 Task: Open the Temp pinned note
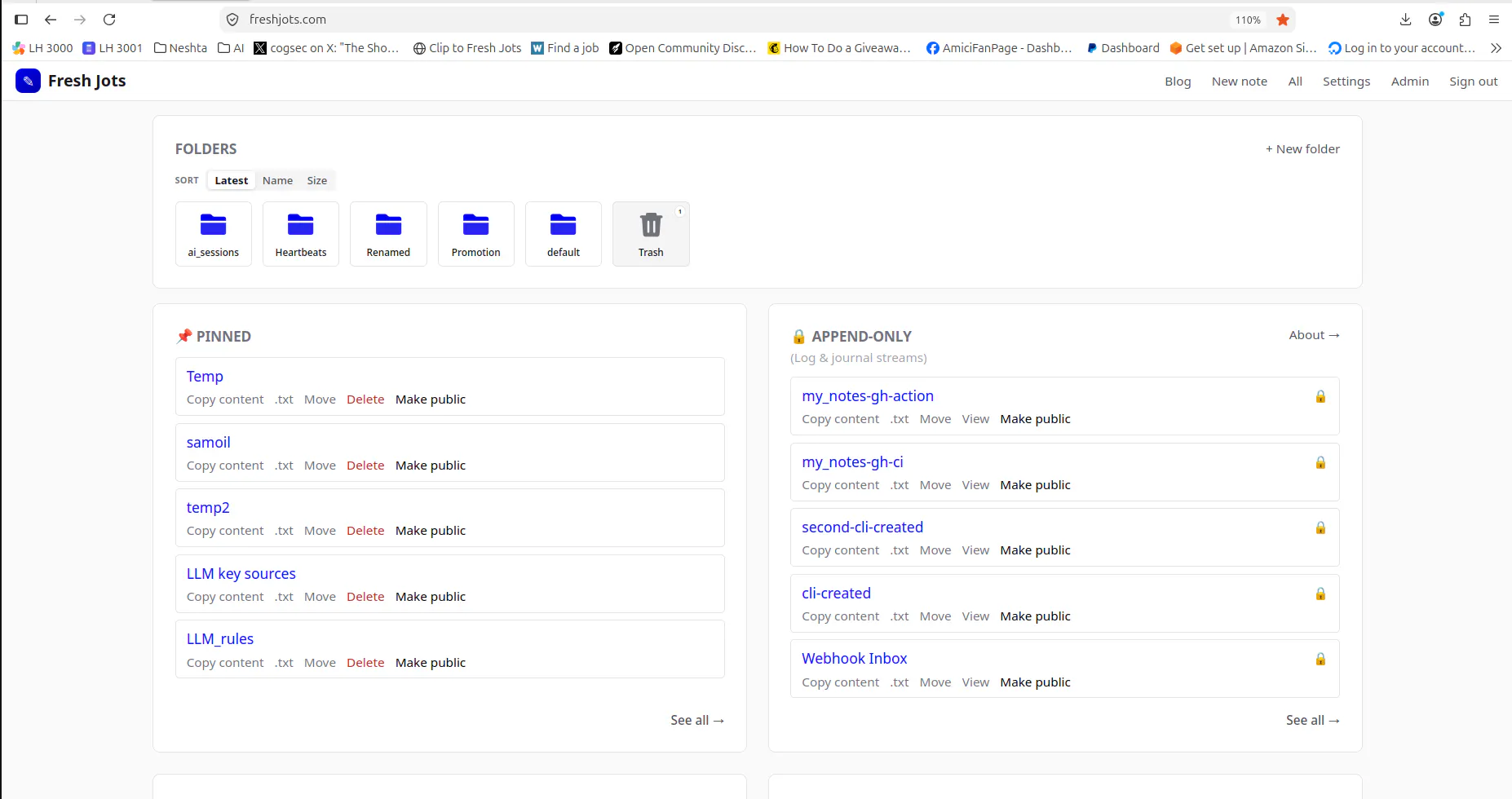click(x=205, y=377)
